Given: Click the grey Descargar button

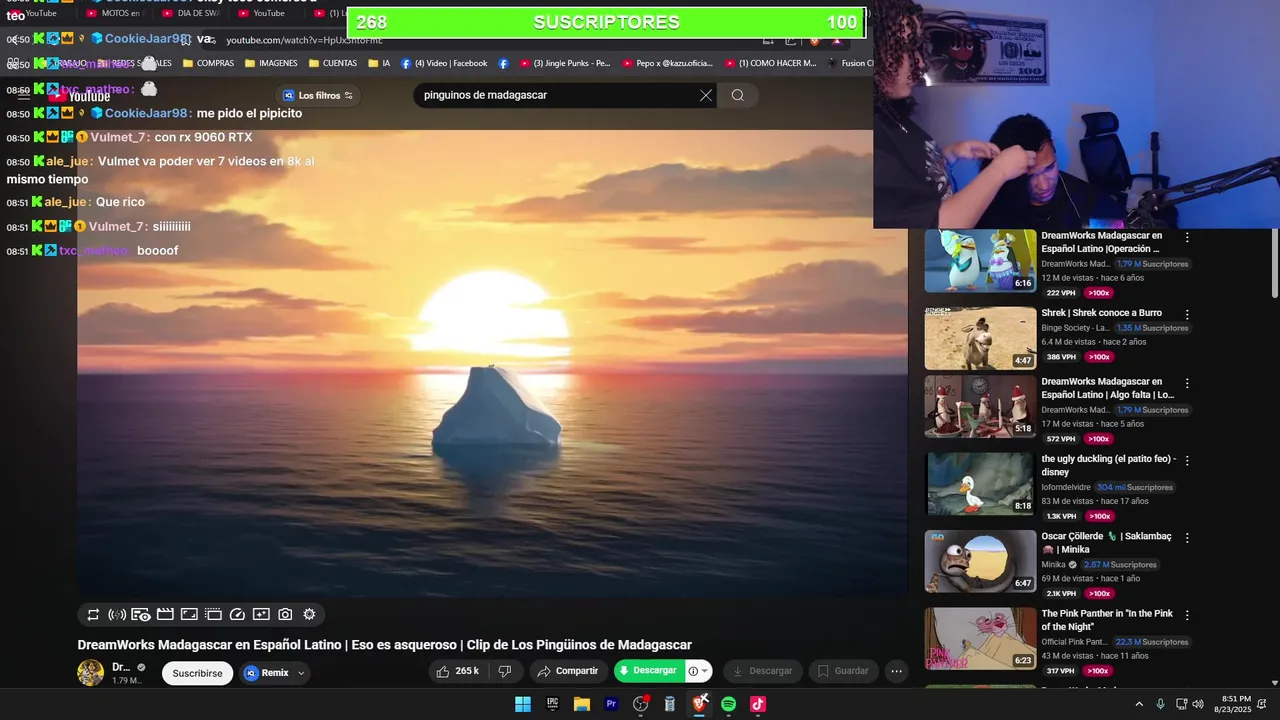Looking at the screenshot, I should pyautogui.click(x=762, y=671).
